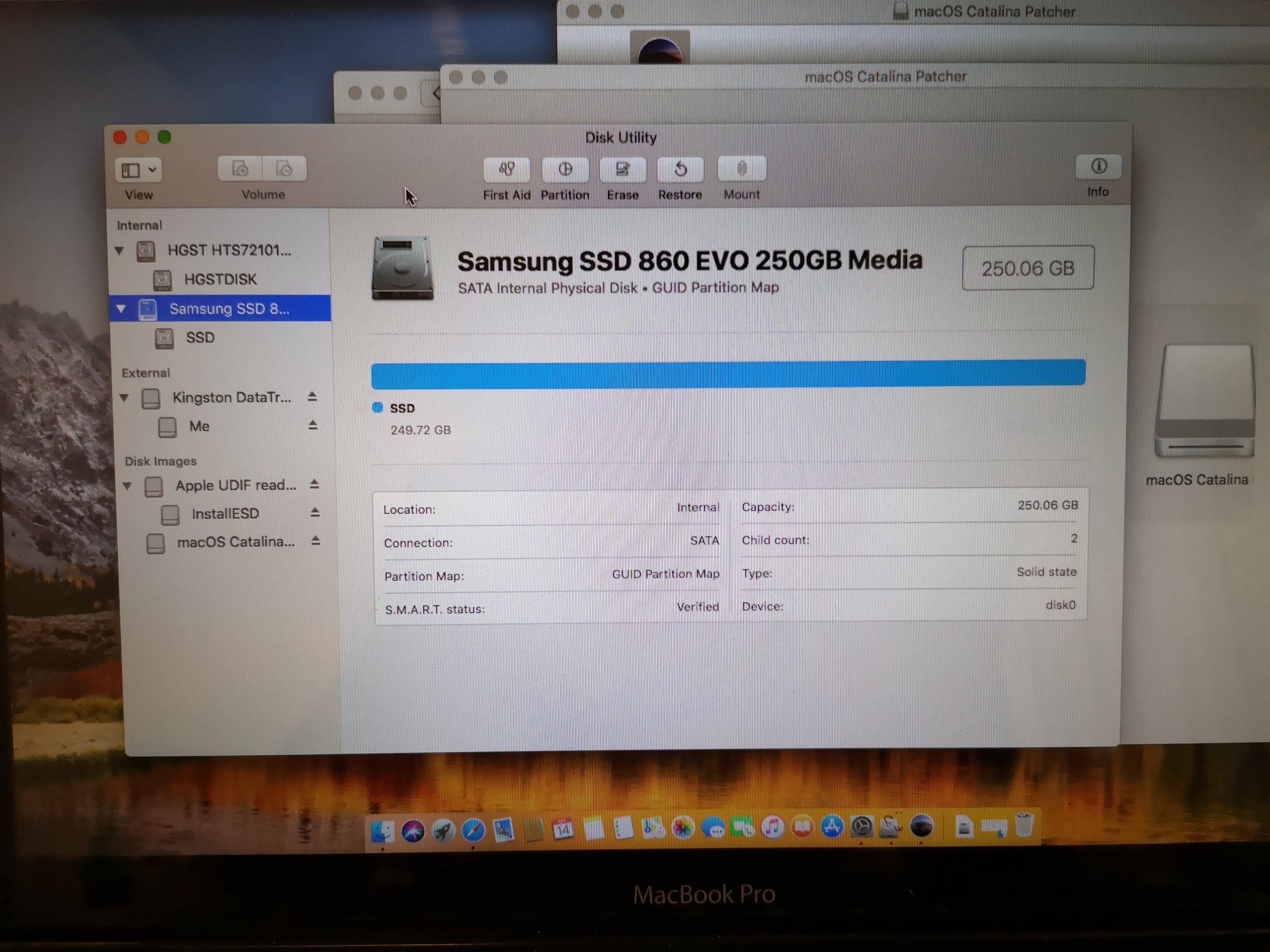Click the remove volume button
1270x952 pixels.
pos(284,169)
